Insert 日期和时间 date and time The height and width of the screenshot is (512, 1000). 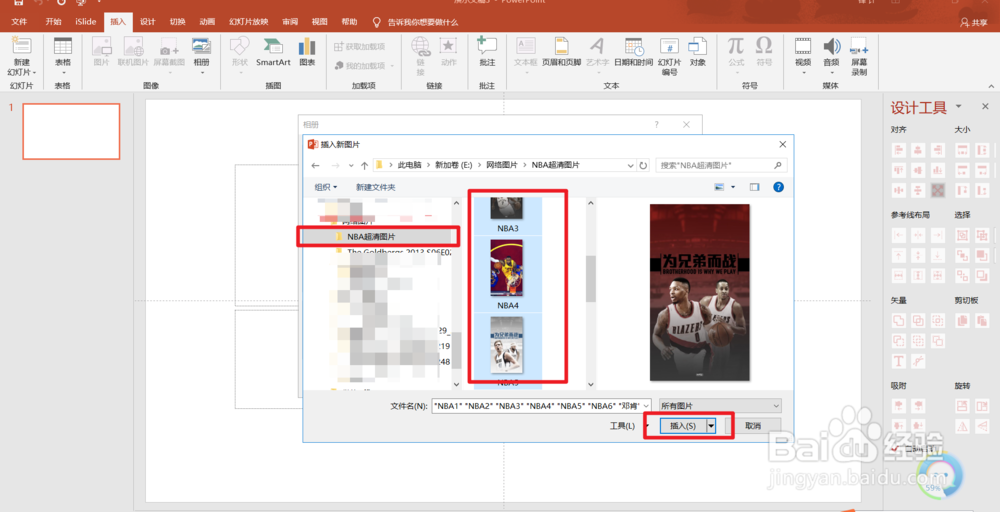tap(633, 52)
